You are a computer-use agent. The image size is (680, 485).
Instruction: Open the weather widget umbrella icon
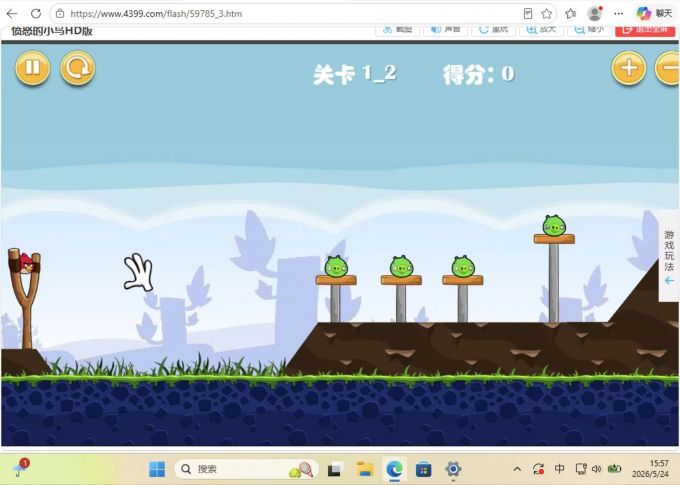pos(20,468)
